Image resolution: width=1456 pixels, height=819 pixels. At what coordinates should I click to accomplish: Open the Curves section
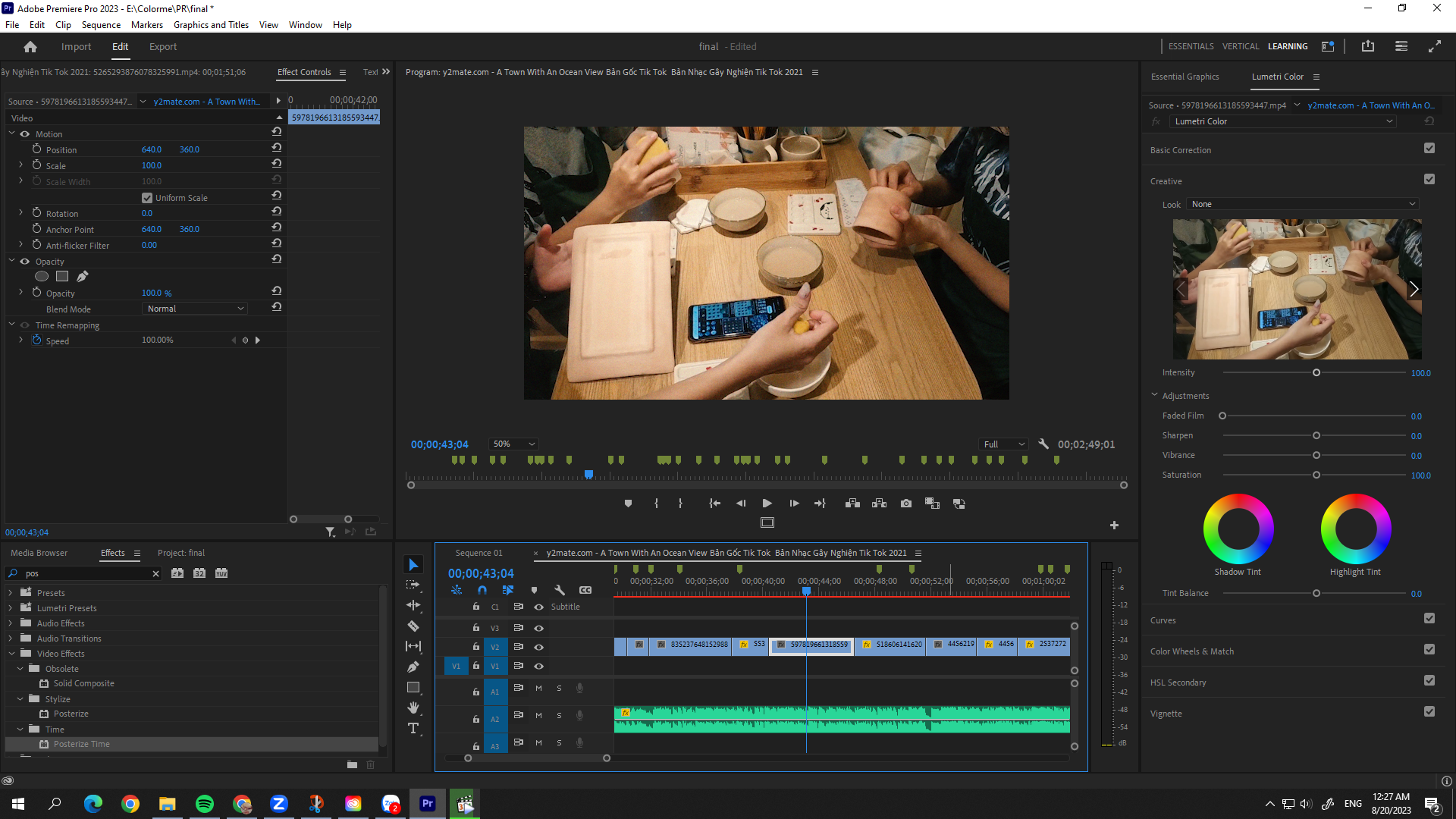click(1163, 620)
